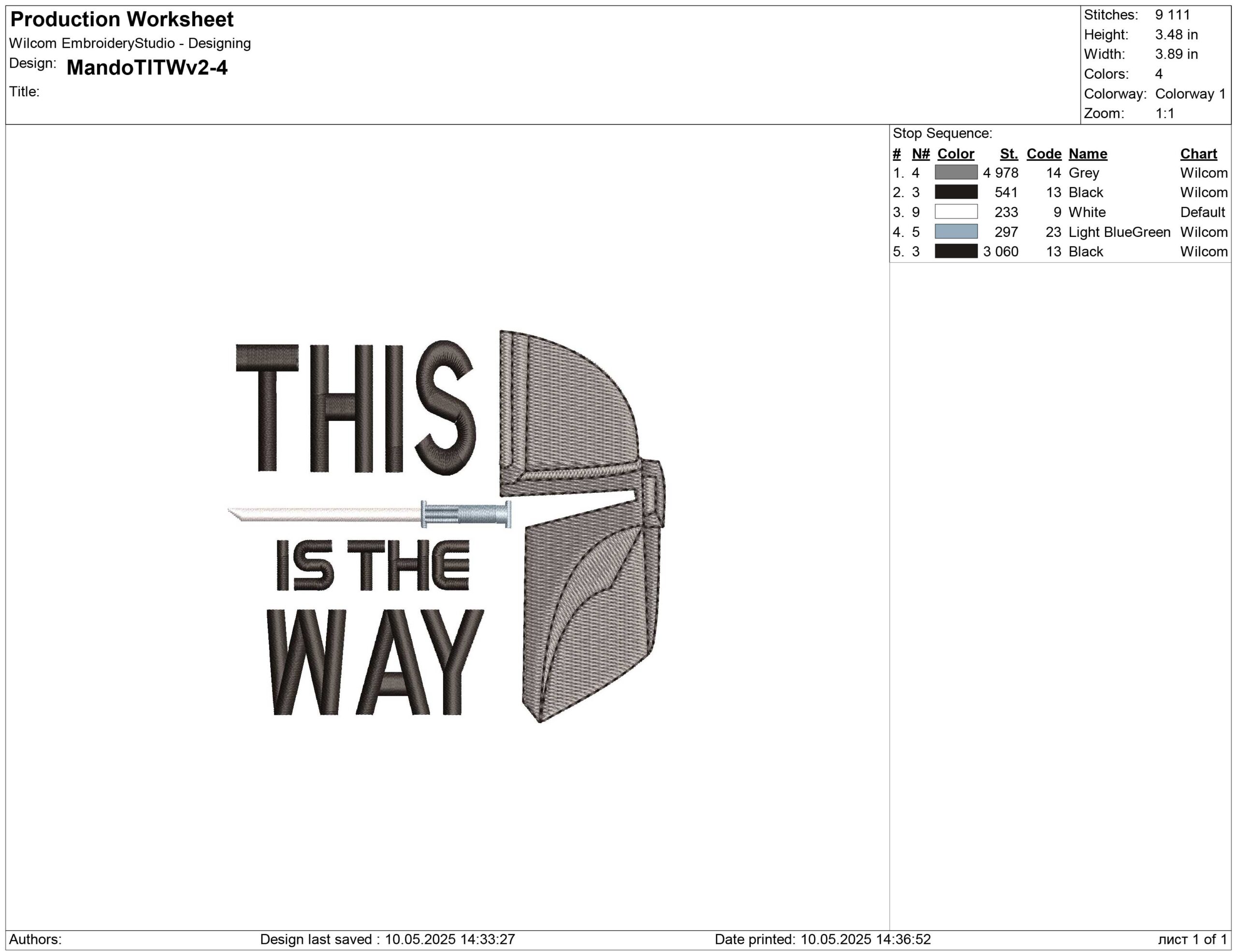Click the Colorway 1 value

click(1190, 93)
